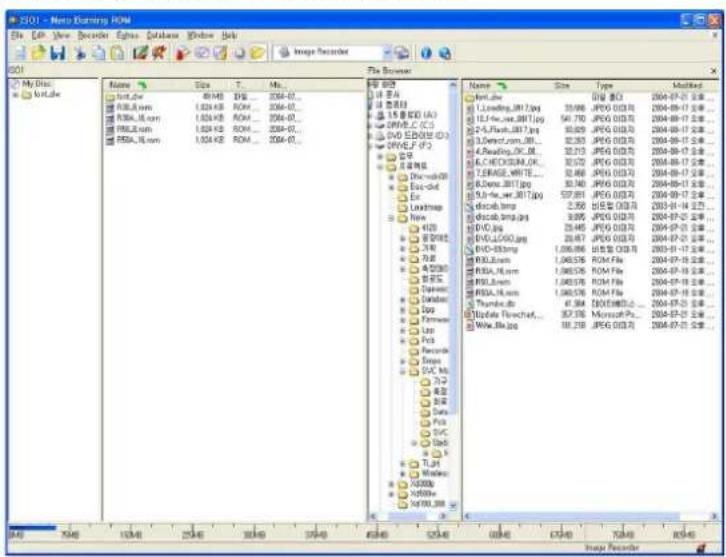
Task: Close the File Browser panel
Action: click(713, 71)
